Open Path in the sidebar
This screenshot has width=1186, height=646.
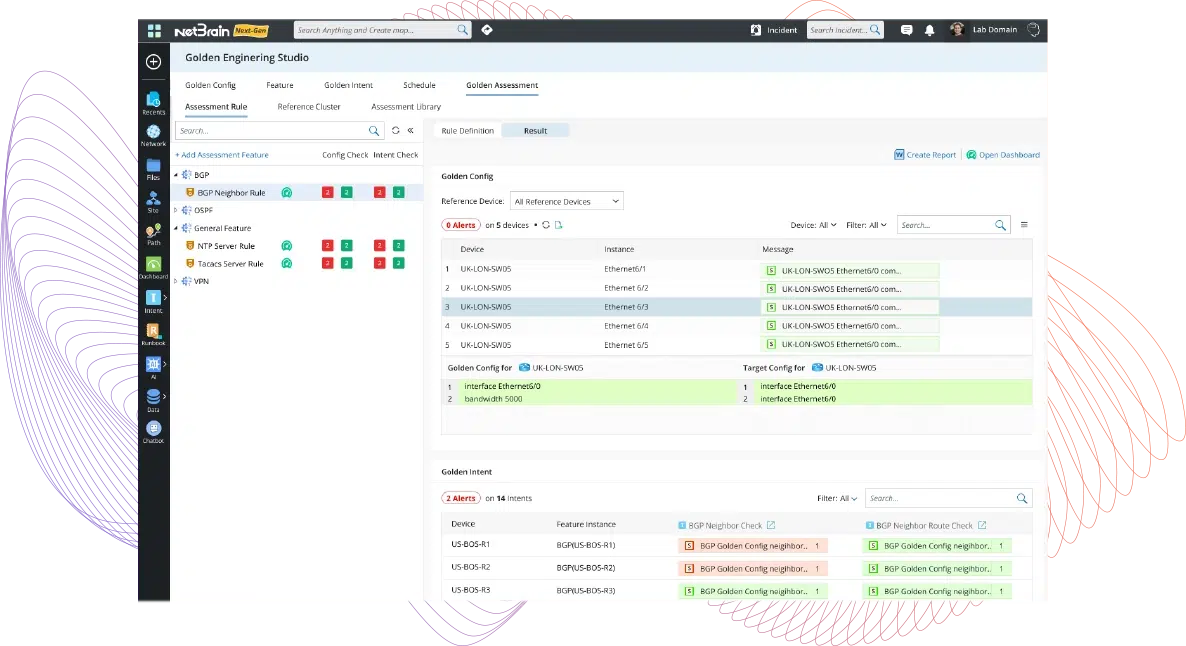coord(154,234)
